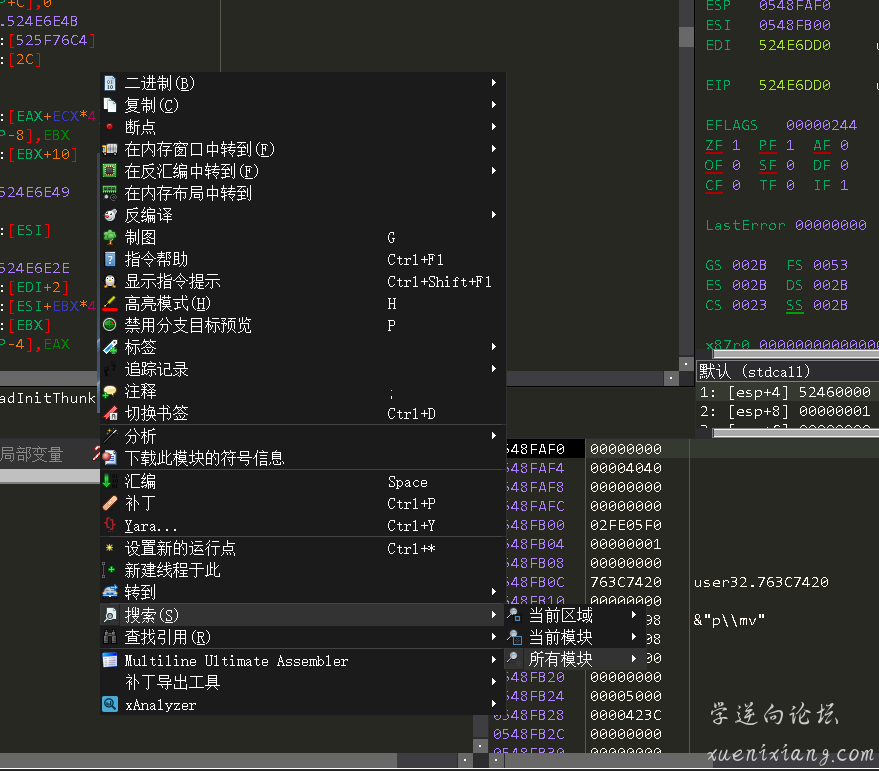
Task: Open the Yara scan icon
Action: [x=107, y=524]
